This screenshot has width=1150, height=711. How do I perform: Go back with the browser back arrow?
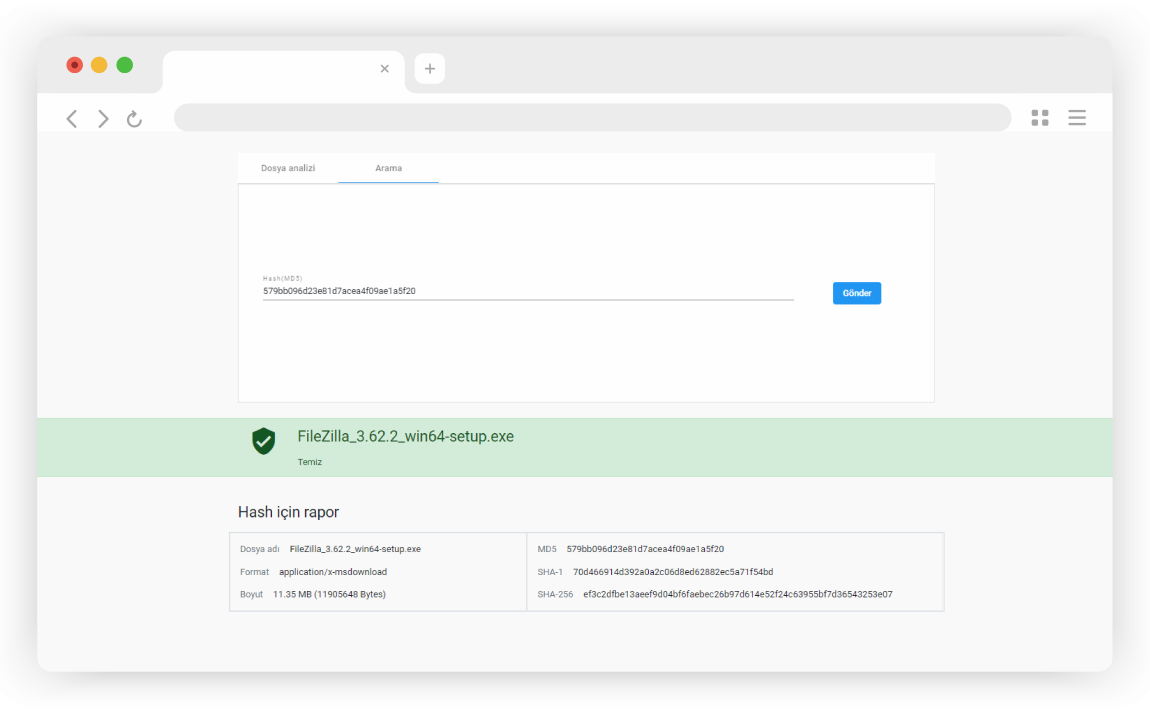click(72, 118)
